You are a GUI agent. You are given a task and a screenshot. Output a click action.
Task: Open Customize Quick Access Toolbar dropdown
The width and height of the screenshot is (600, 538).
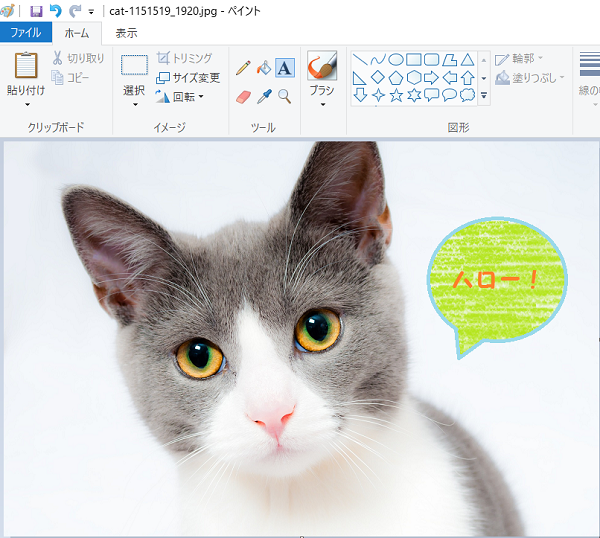[x=91, y=12]
